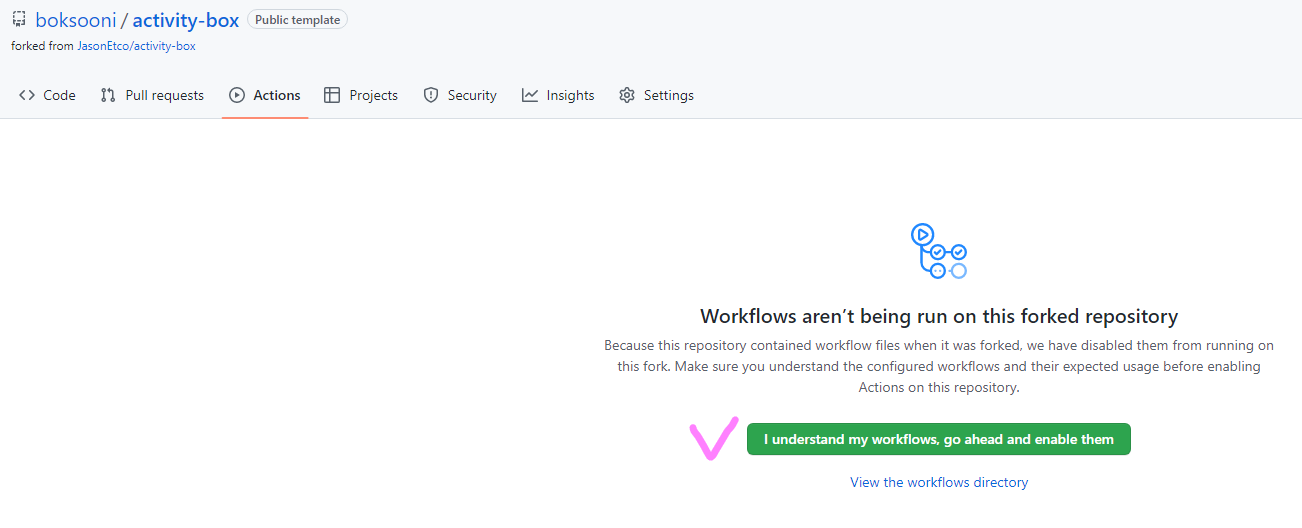Image resolution: width=1302 pixels, height=528 pixels.
Task: Open the activity-box repository link
Action: point(186,20)
